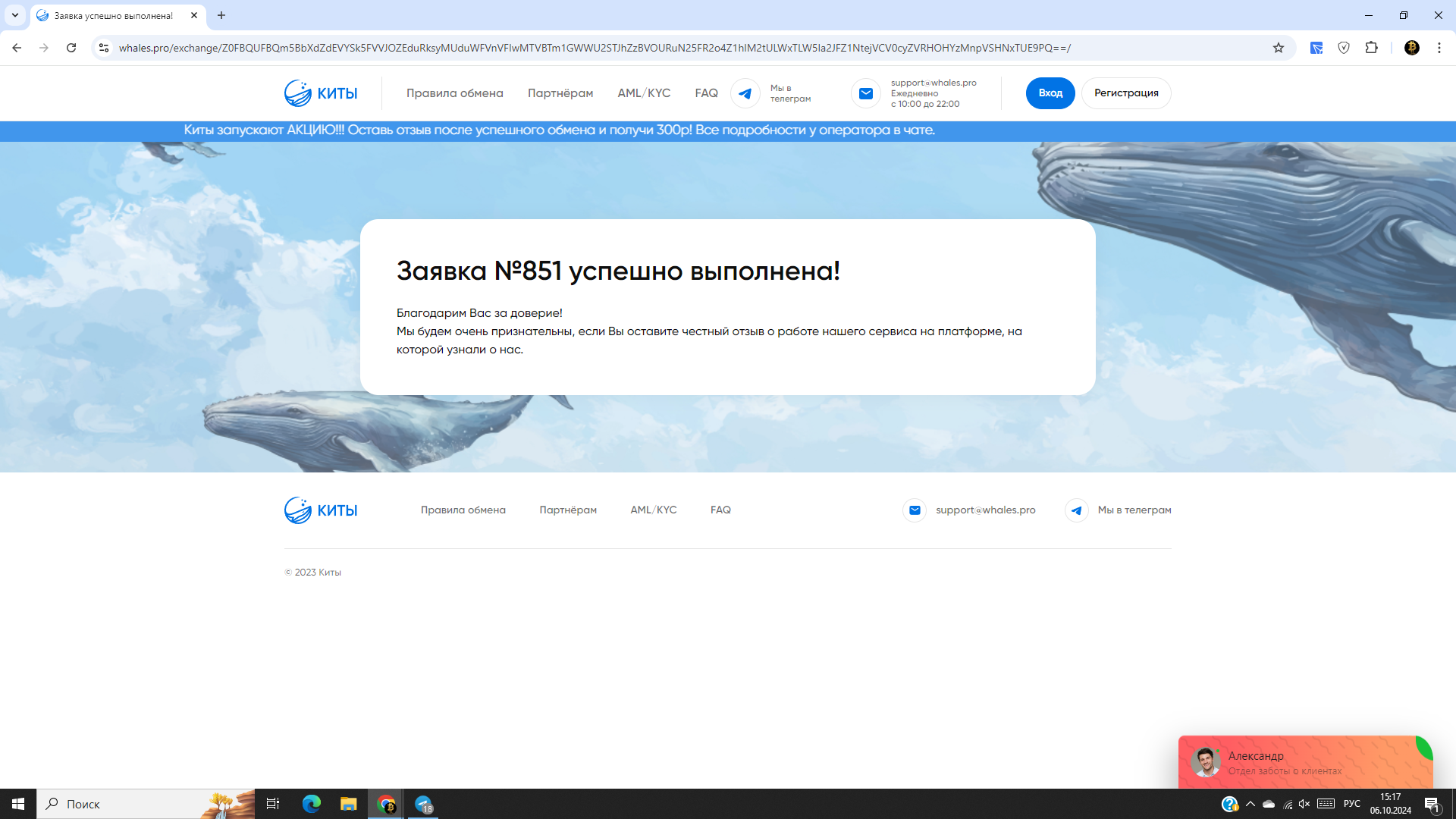Go forward in browser history
Screen dimensions: 1456x819
click(x=44, y=48)
